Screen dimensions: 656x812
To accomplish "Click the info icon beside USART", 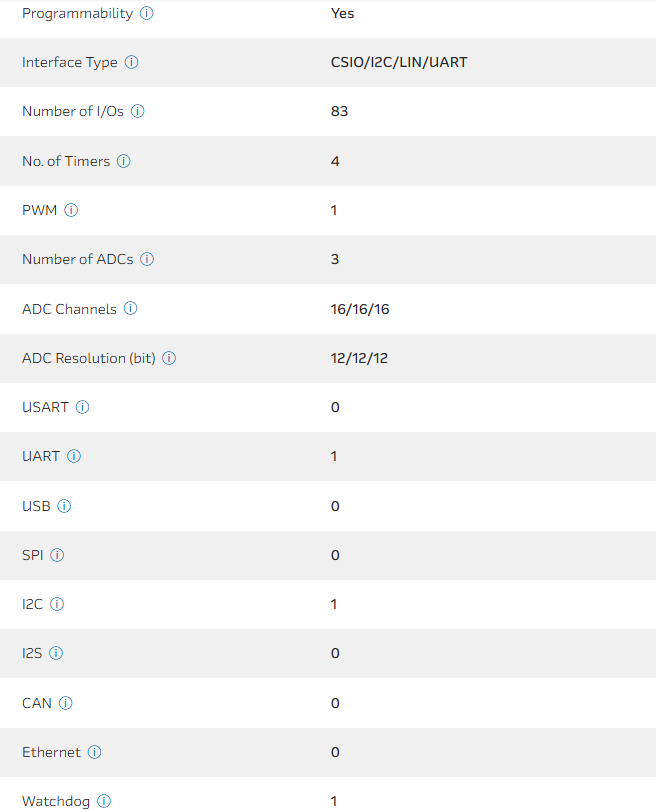I will [83, 407].
